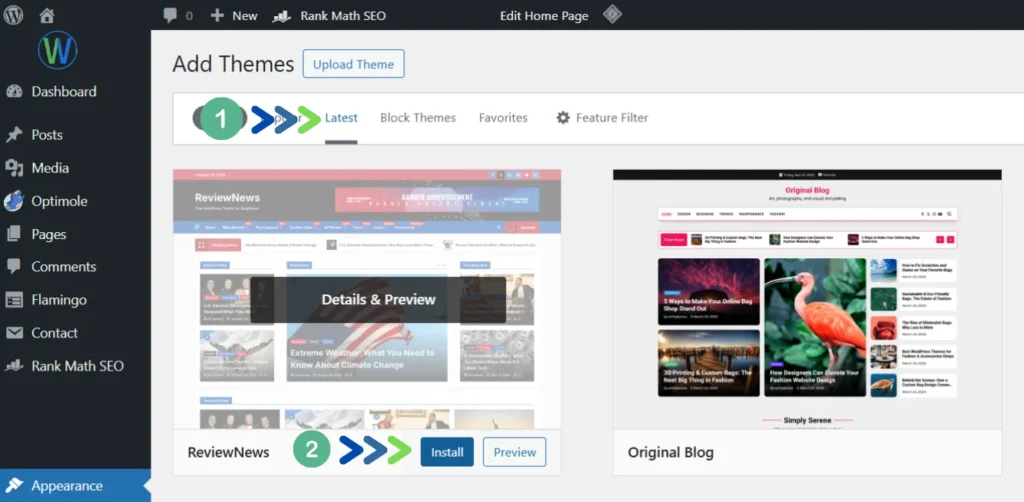Viewport: 1024px width, 502px height.
Task: Switch to the Latest themes tab
Action: click(x=341, y=118)
